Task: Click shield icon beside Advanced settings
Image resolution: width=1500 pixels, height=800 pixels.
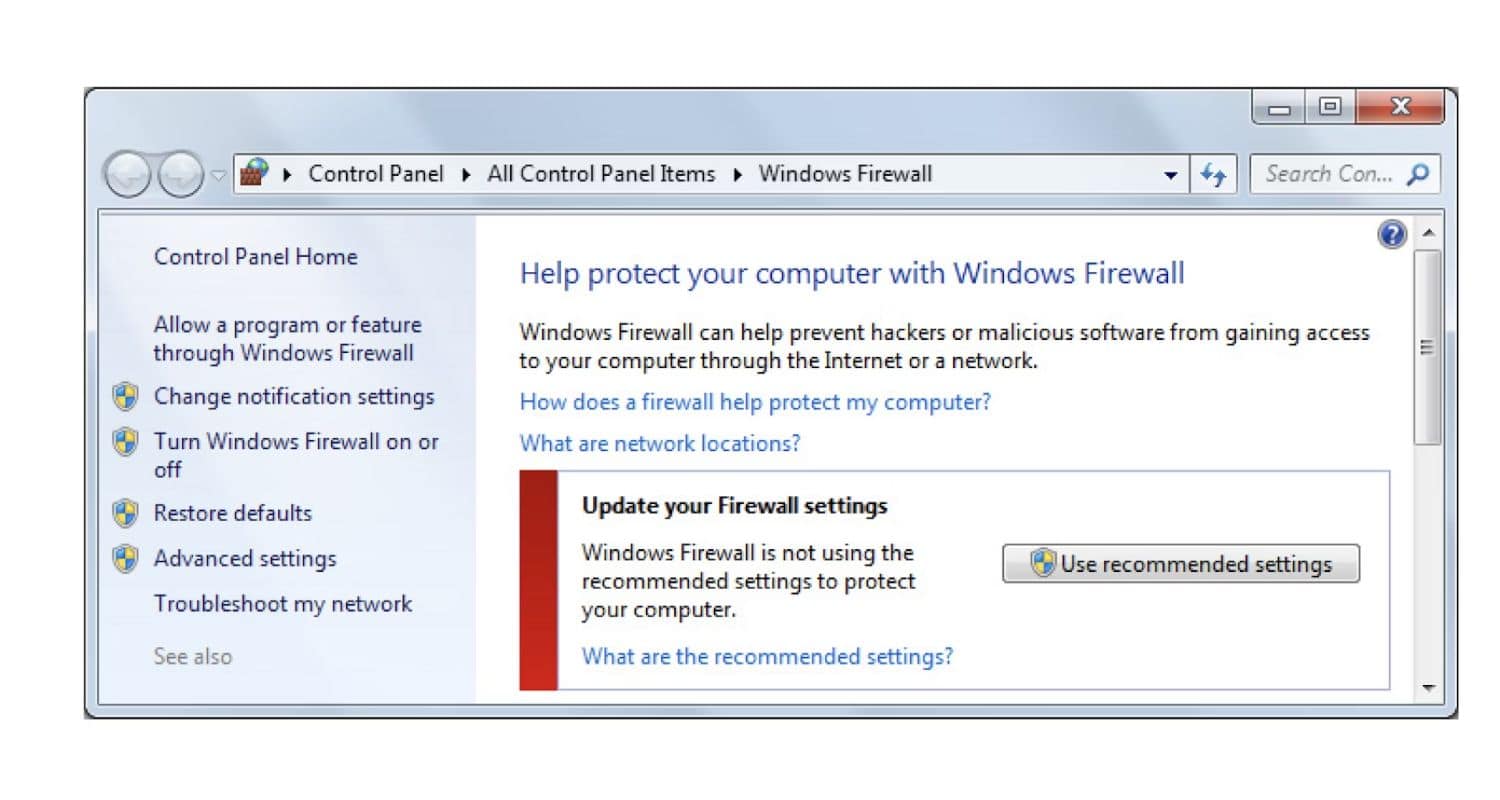Action: click(x=125, y=559)
